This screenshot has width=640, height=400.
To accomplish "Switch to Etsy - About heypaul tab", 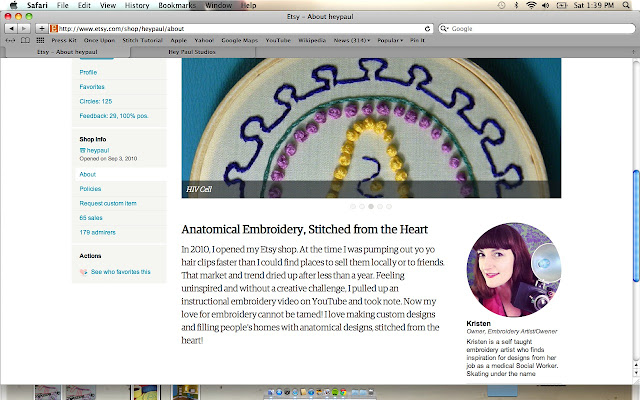I will (x=67, y=52).
